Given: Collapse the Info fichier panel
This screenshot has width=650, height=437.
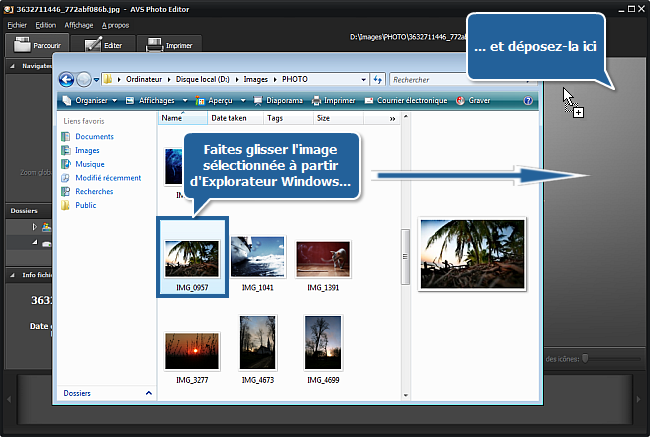Looking at the screenshot, I should coord(12,275).
